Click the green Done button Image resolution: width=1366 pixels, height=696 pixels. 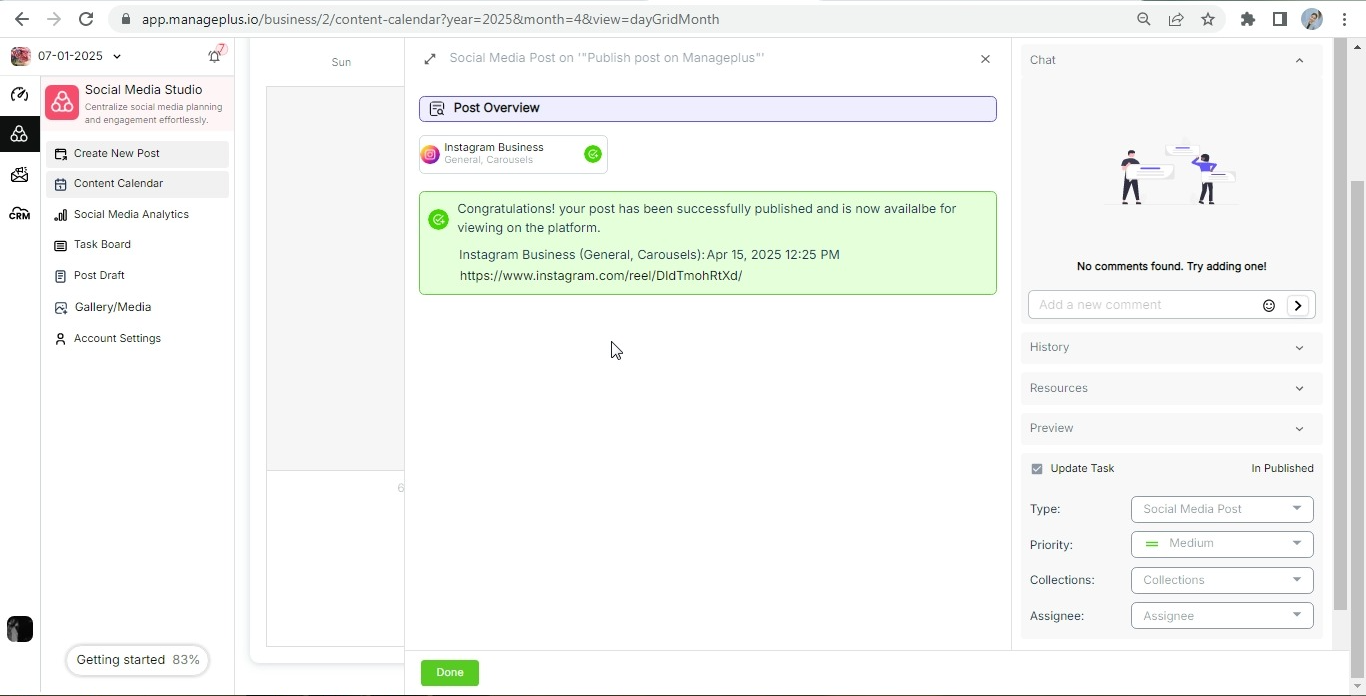click(x=450, y=673)
